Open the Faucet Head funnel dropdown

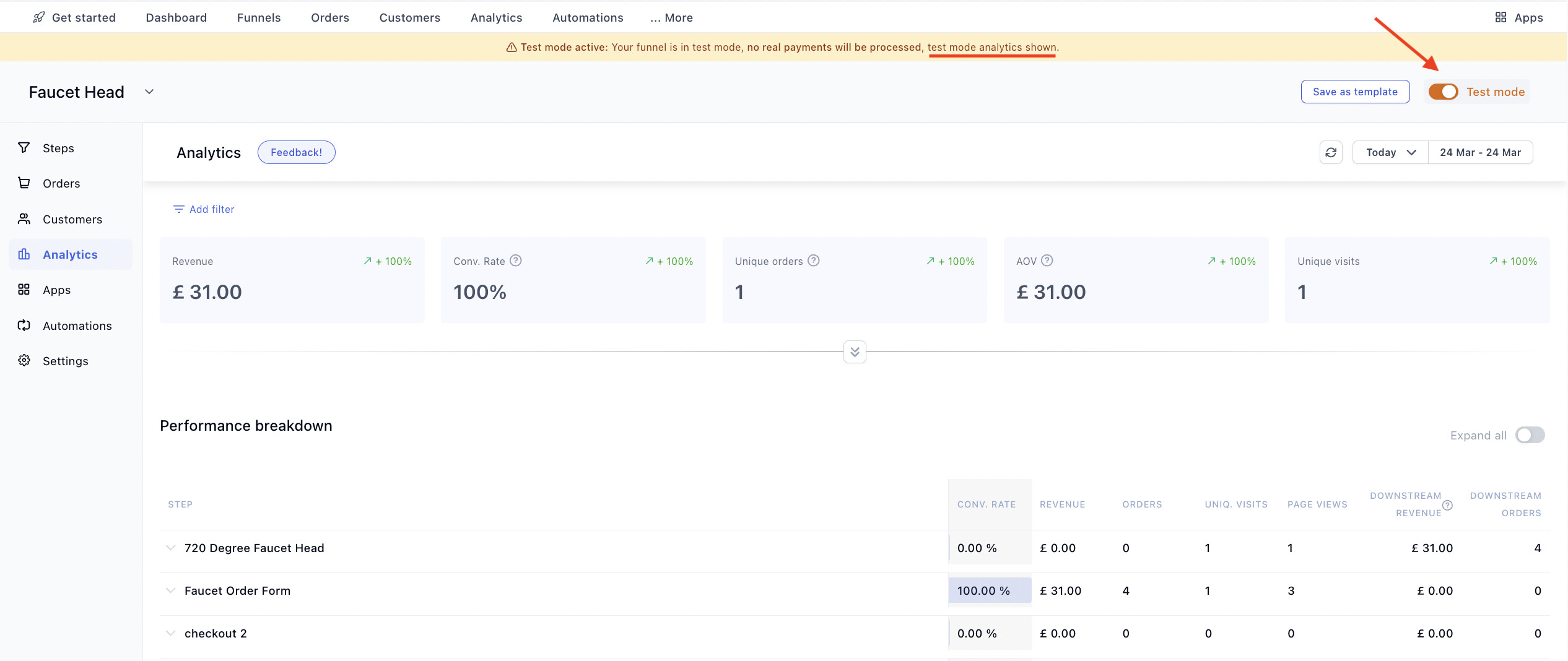pos(149,92)
